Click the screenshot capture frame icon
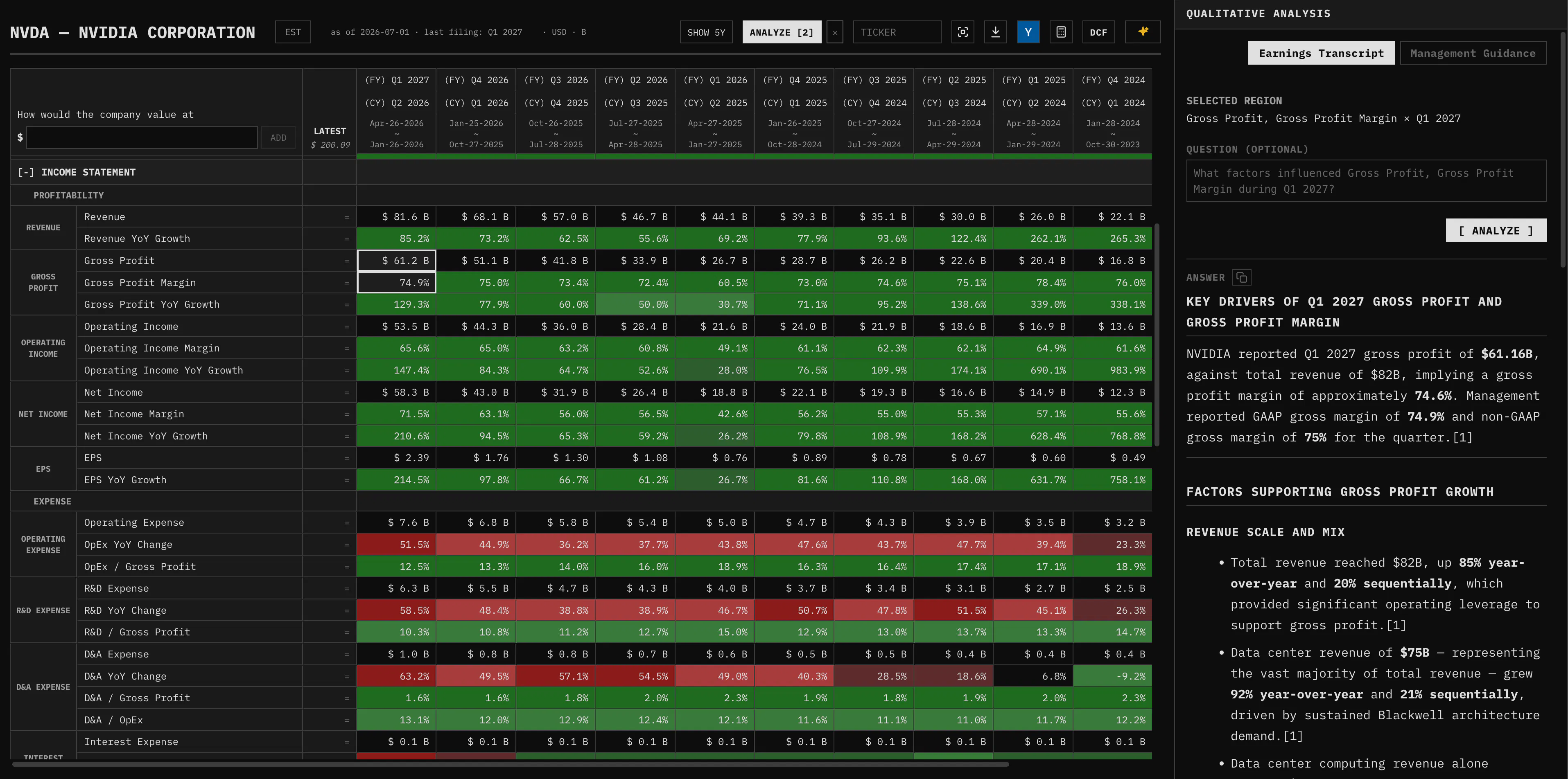This screenshot has height=779, width=1568. [x=962, y=32]
